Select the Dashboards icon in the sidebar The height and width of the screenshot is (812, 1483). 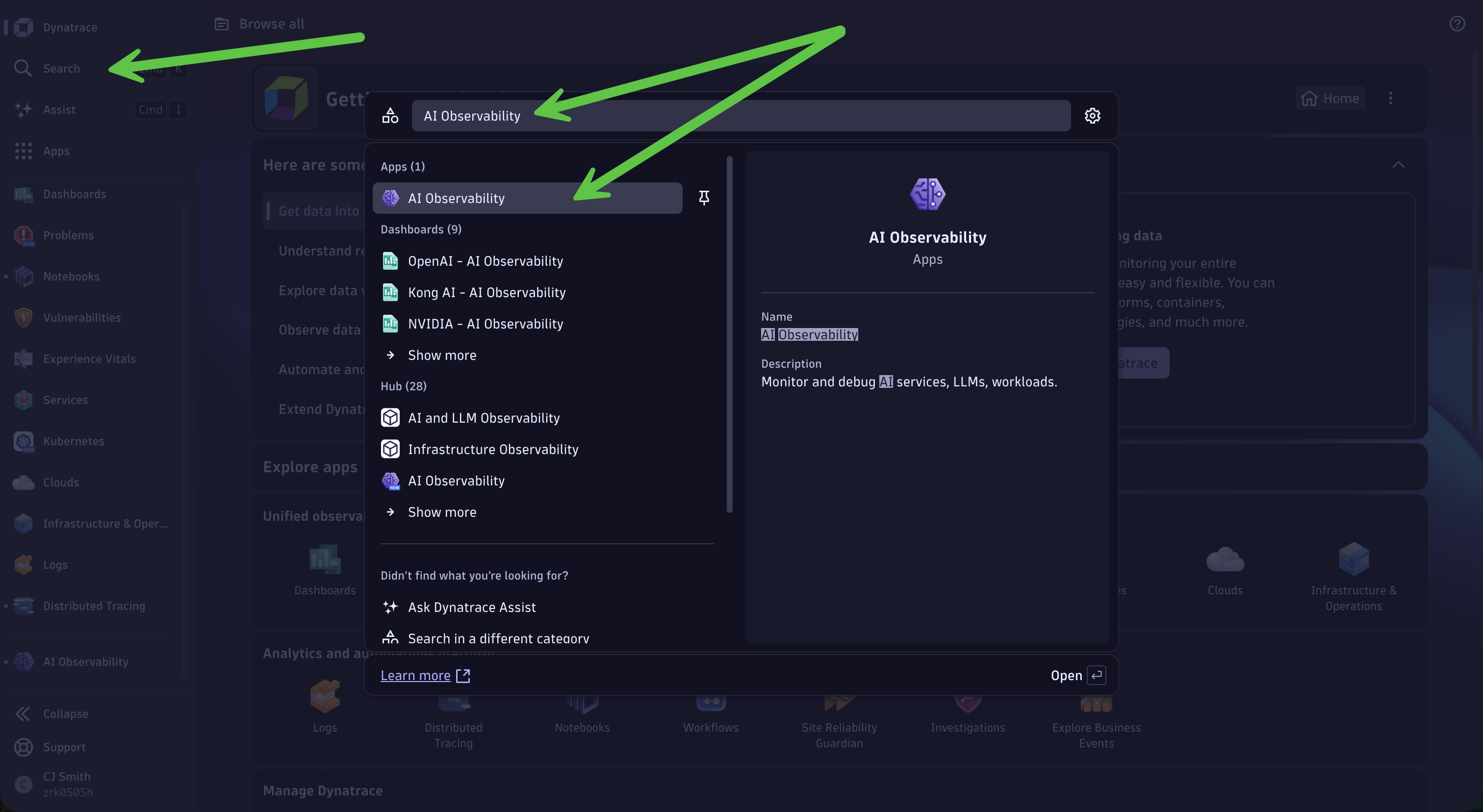[x=23, y=194]
